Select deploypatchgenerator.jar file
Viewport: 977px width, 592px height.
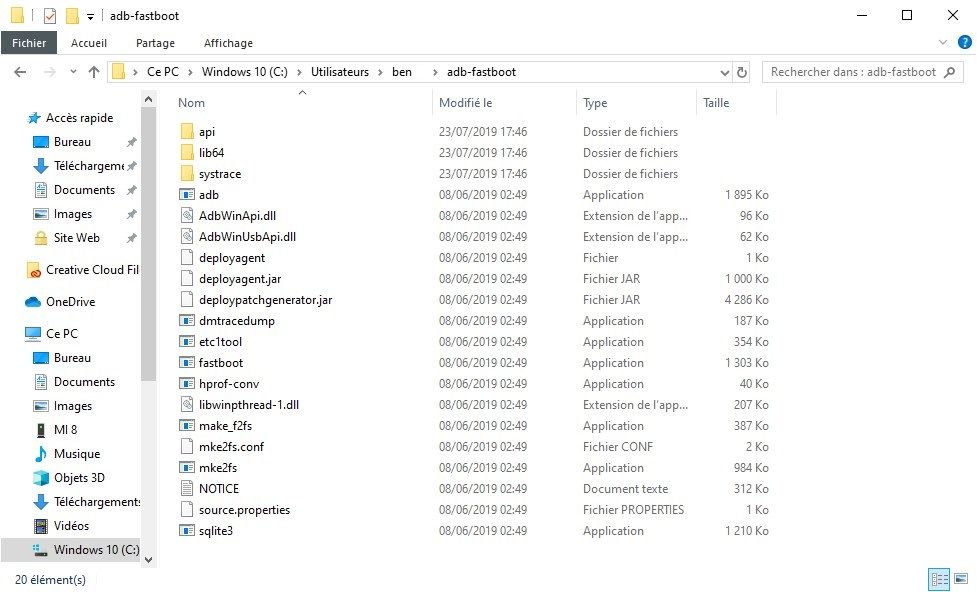(265, 300)
